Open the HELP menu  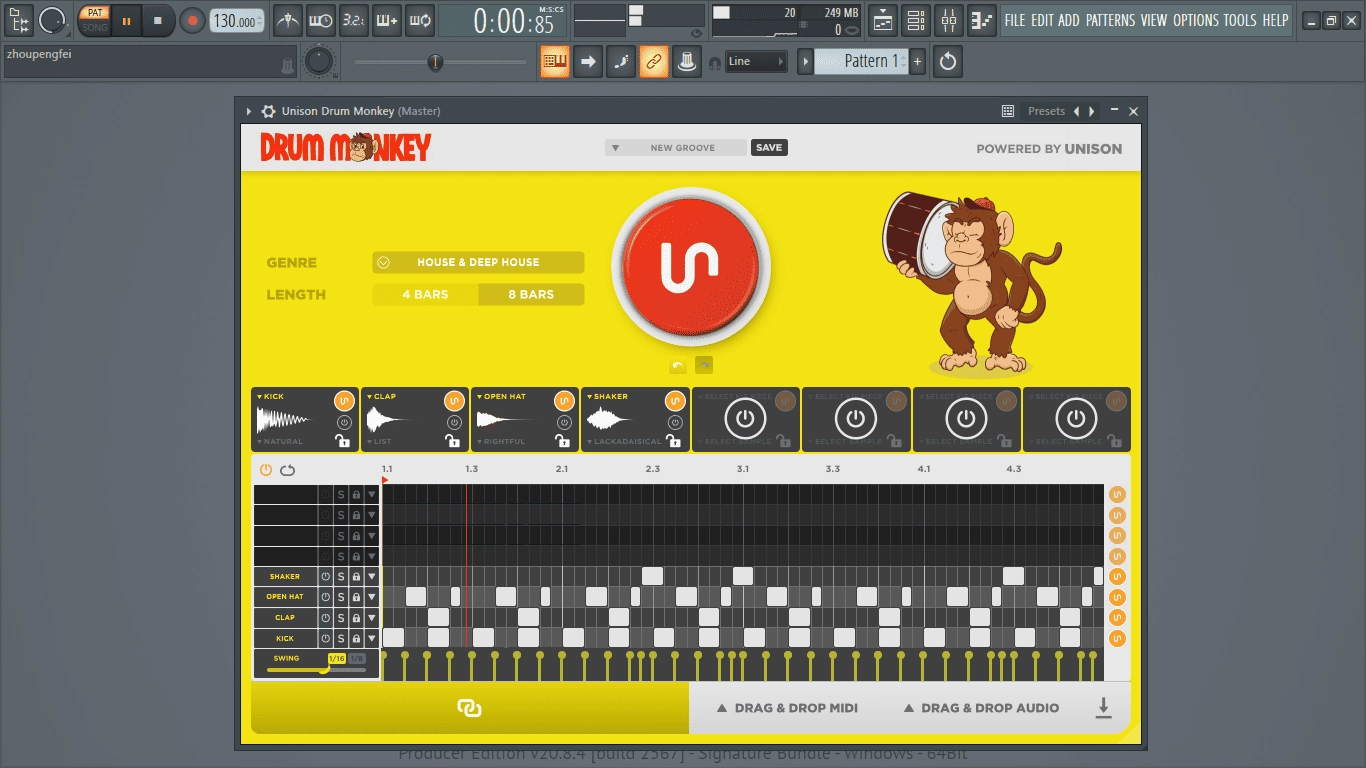1275,20
